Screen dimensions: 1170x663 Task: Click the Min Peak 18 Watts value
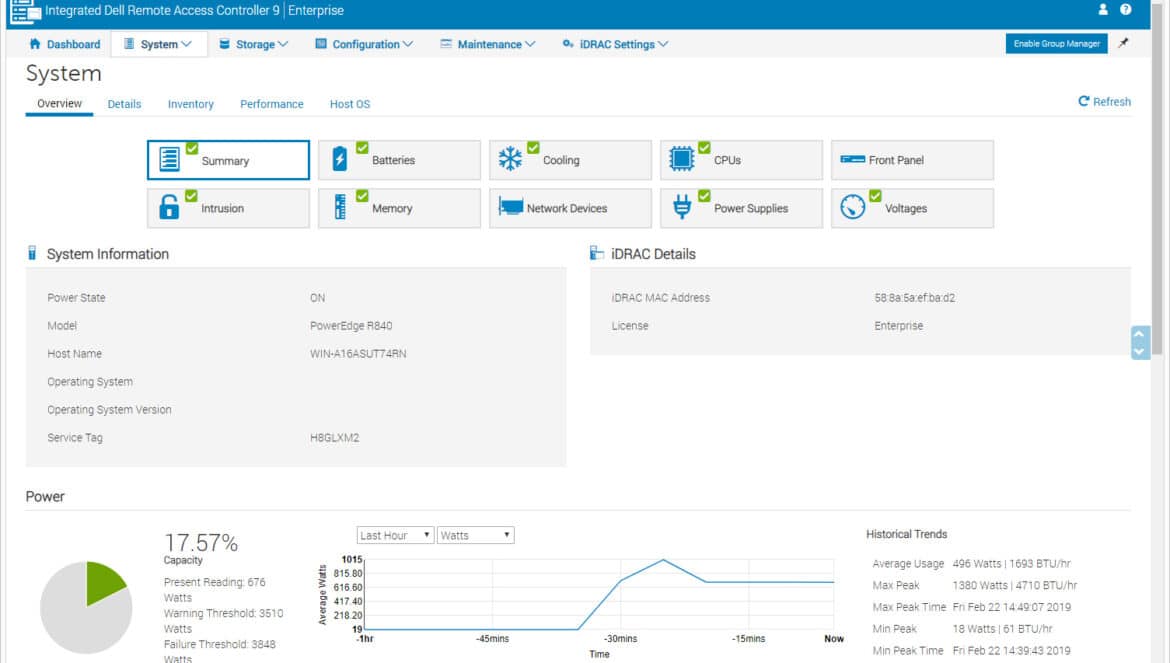(x=1002, y=629)
